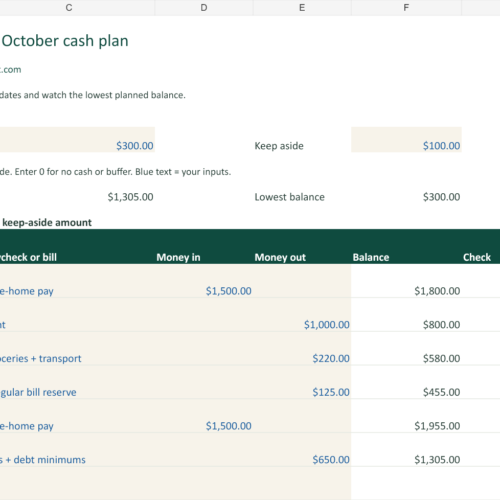Select the $580.00 balance cell
Viewport: 500px width, 500px height.
pyautogui.click(x=406, y=349)
